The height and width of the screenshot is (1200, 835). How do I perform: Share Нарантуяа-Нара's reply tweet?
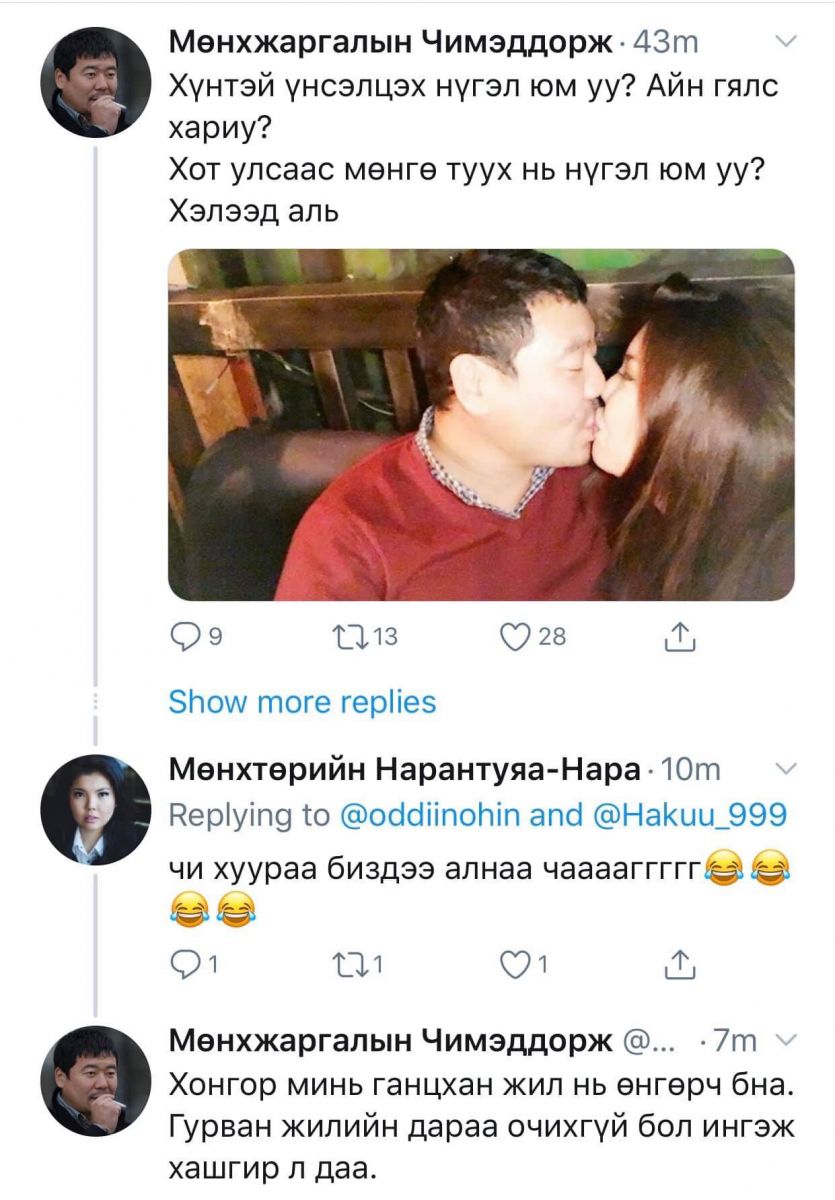[x=679, y=965]
